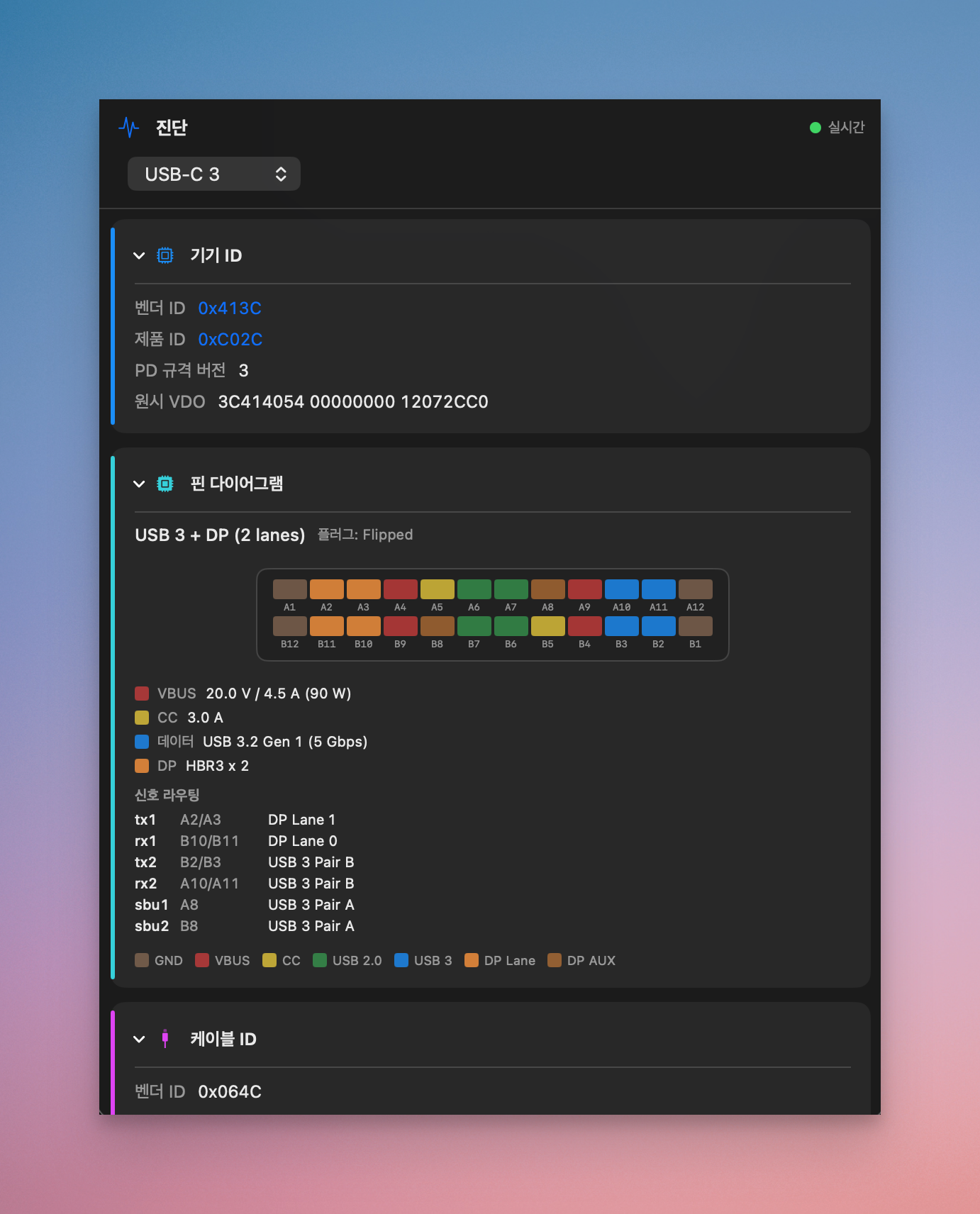
Task: Select pin A6 USB 2.0 swatch
Action: coord(474,589)
